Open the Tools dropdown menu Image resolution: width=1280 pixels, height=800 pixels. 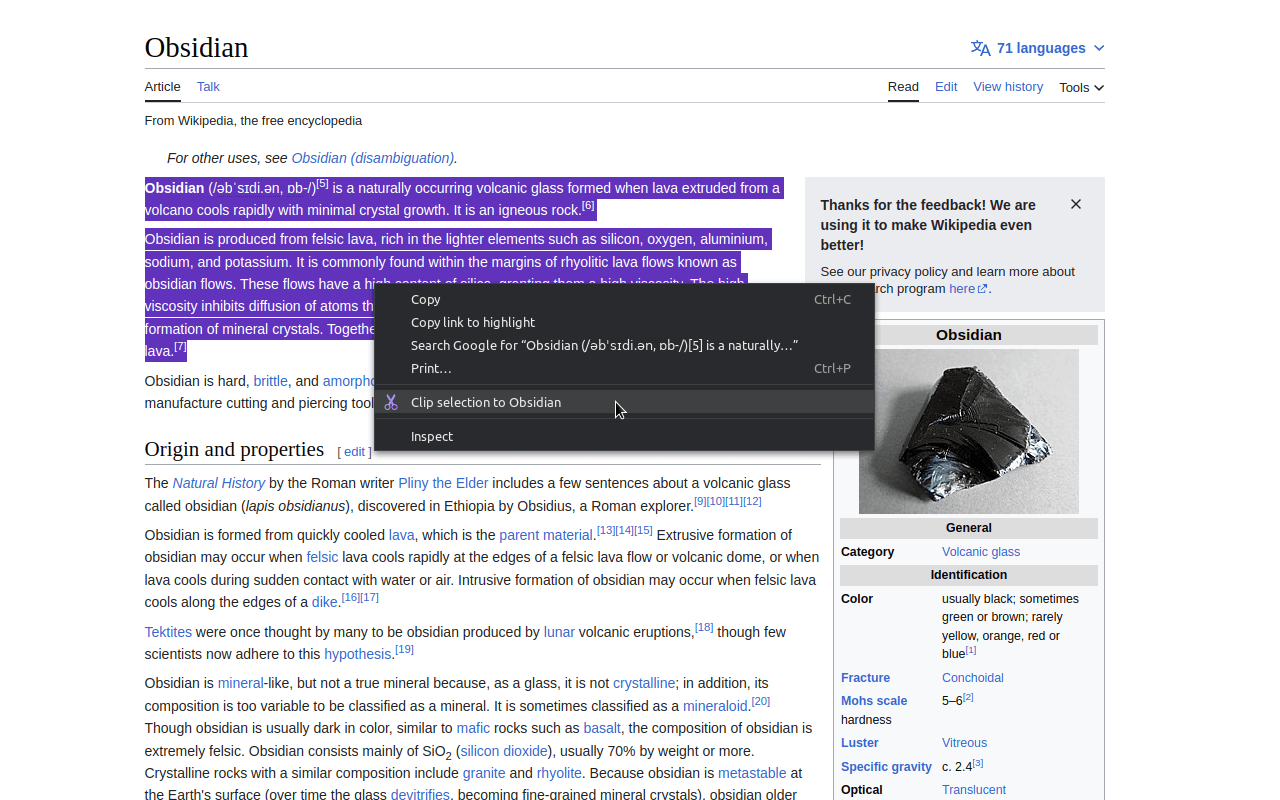point(1080,87)
